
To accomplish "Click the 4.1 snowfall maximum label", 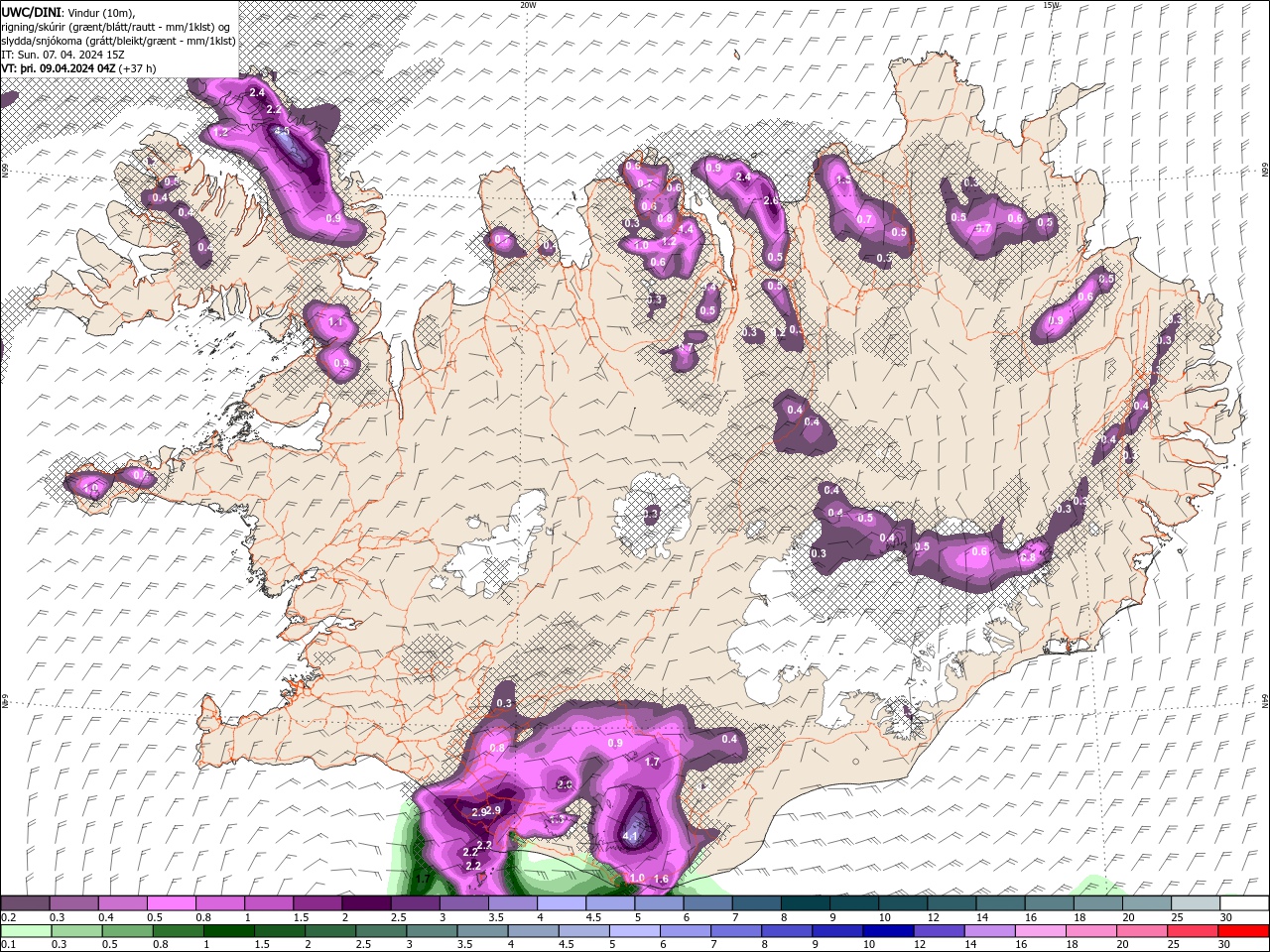I will tap(631, 836).
